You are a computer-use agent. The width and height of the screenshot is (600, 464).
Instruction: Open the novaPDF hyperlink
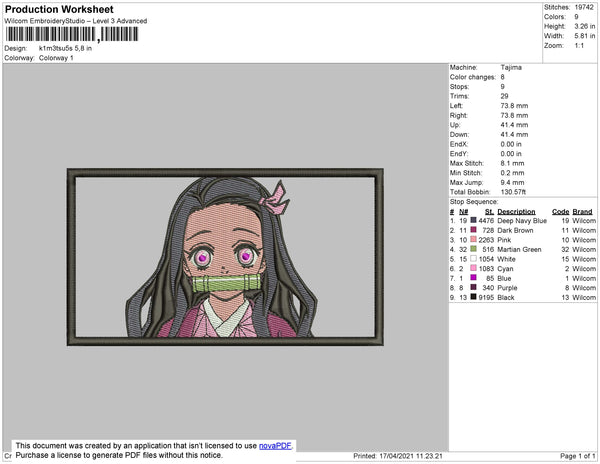(275, 446)
